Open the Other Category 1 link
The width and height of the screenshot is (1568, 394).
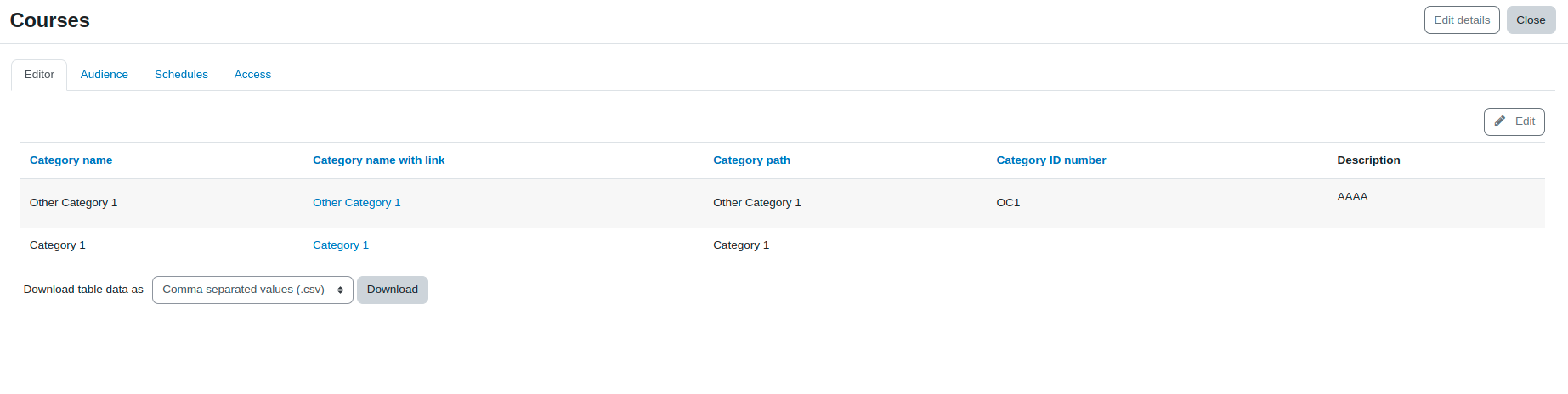356,203
